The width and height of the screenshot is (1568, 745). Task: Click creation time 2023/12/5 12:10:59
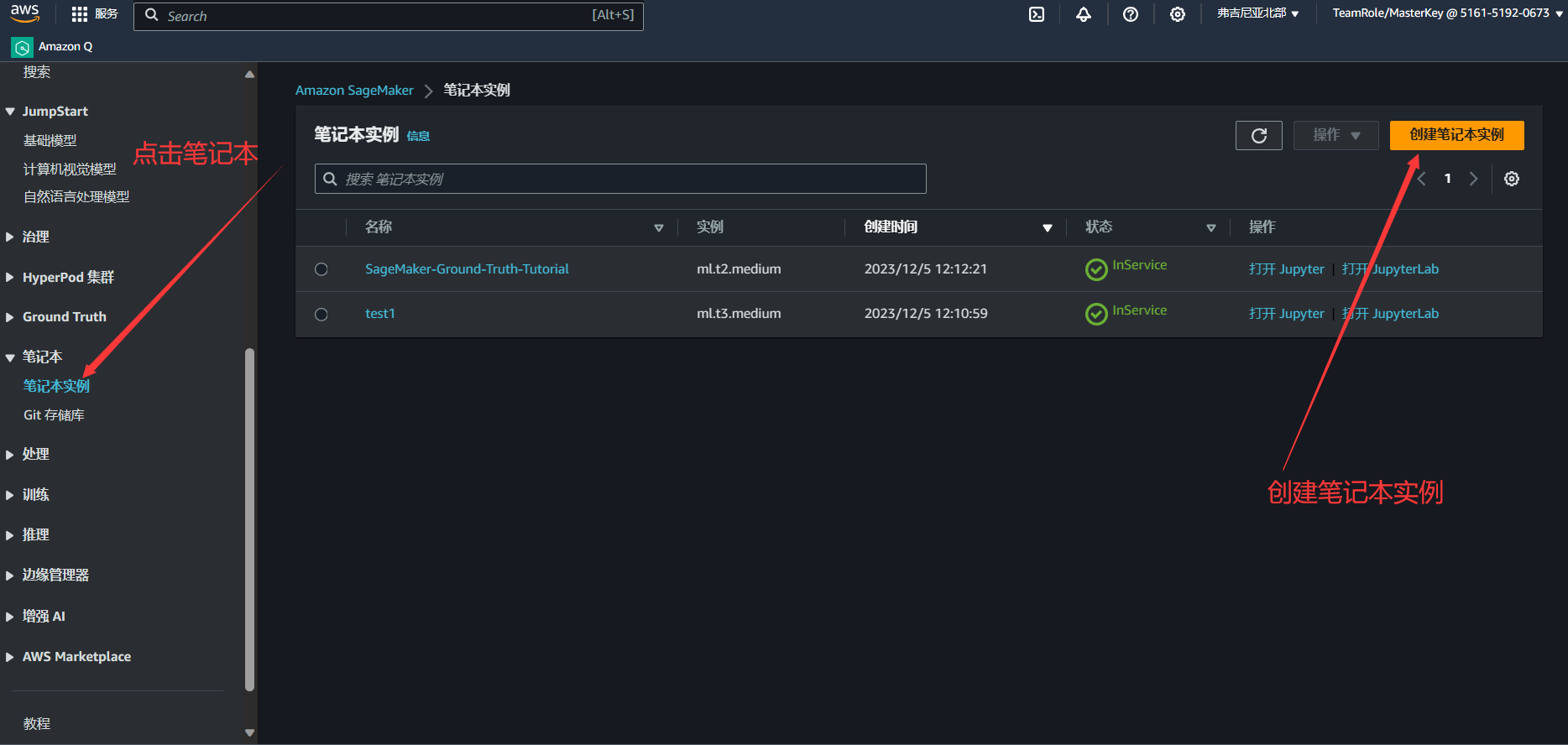coord(926,314)
